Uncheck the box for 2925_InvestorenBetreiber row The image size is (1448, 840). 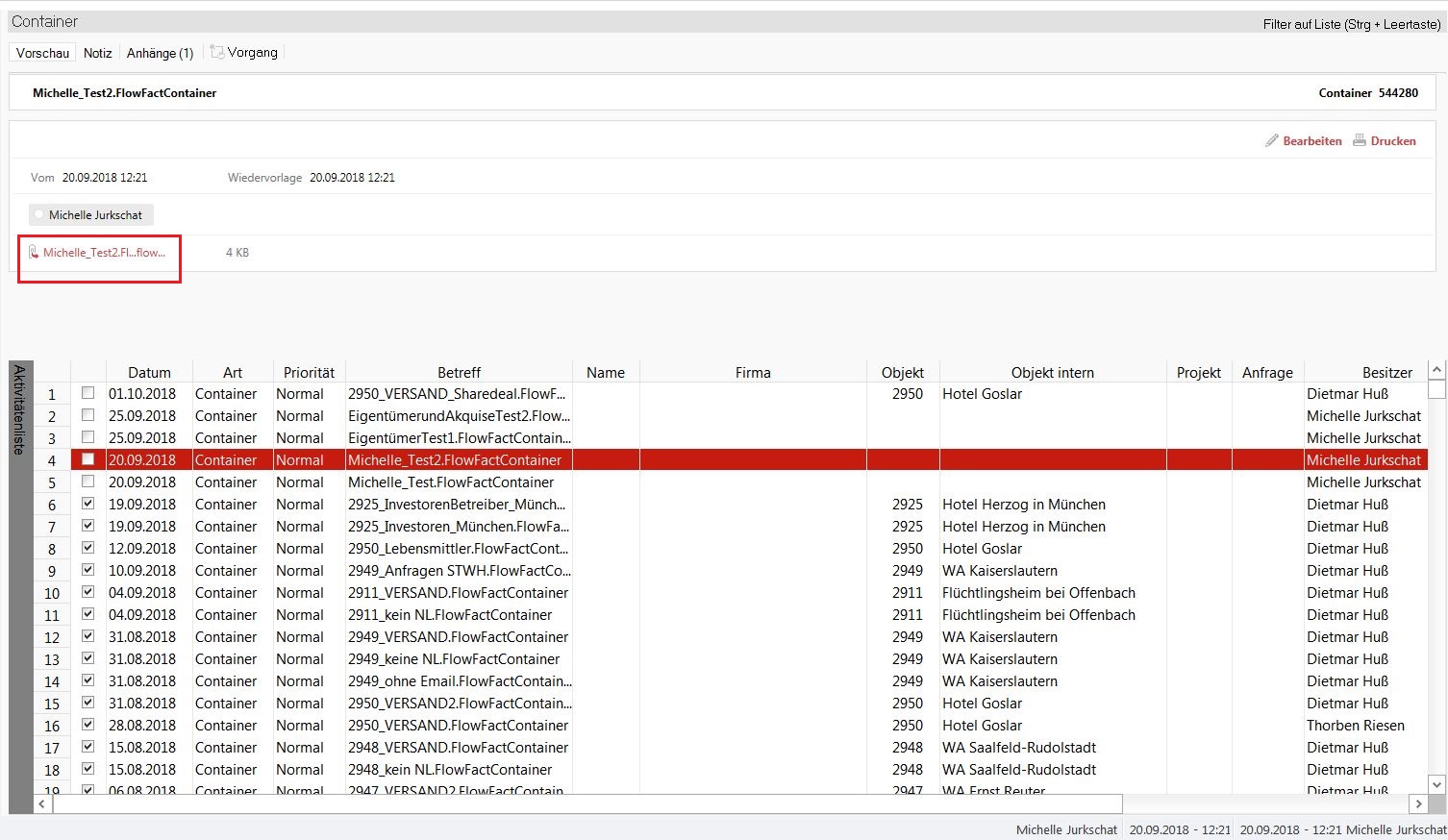[x=88, y=504]
